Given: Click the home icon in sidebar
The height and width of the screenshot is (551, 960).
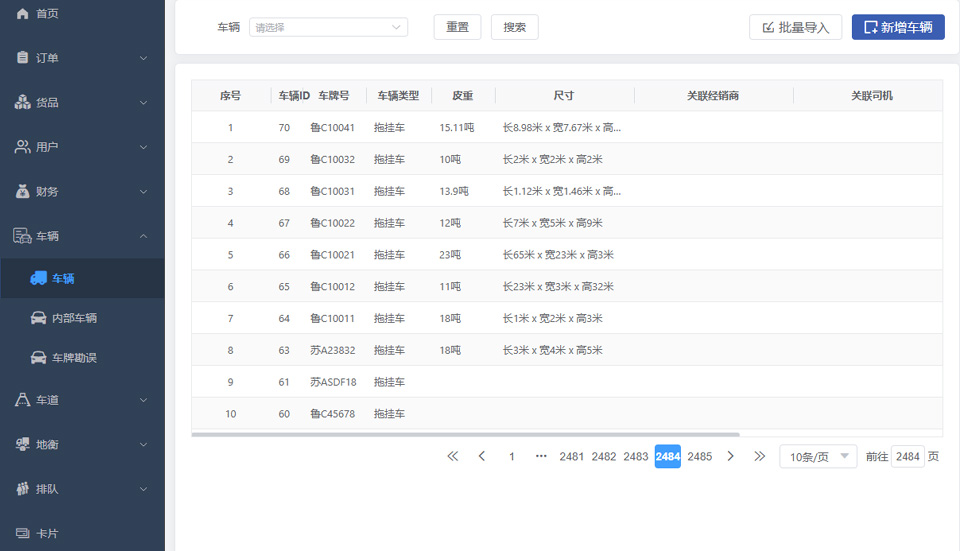Looking at the screenshot, I should [23, 13].
